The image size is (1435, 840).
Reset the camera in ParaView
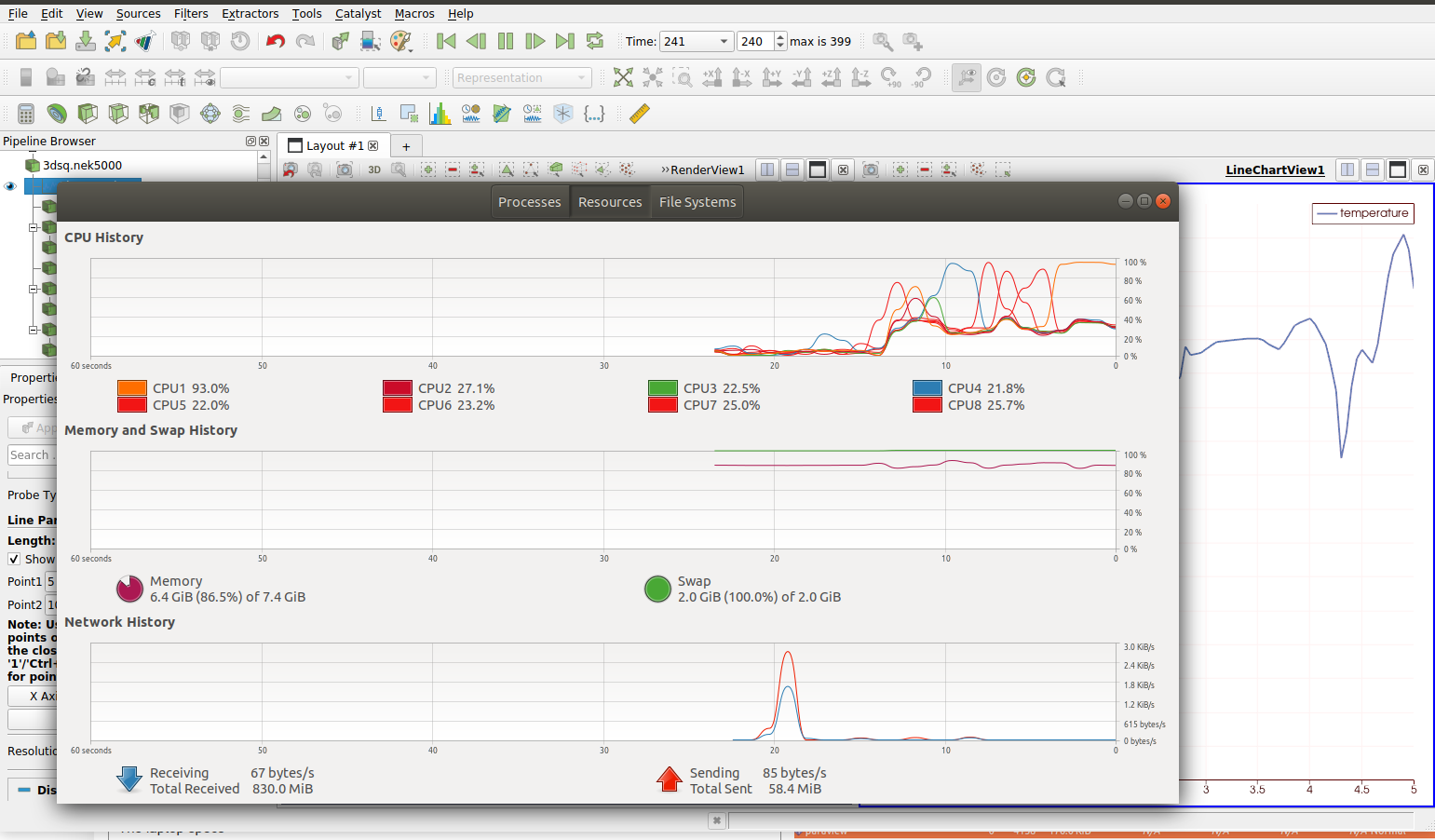tap(623, 77)
